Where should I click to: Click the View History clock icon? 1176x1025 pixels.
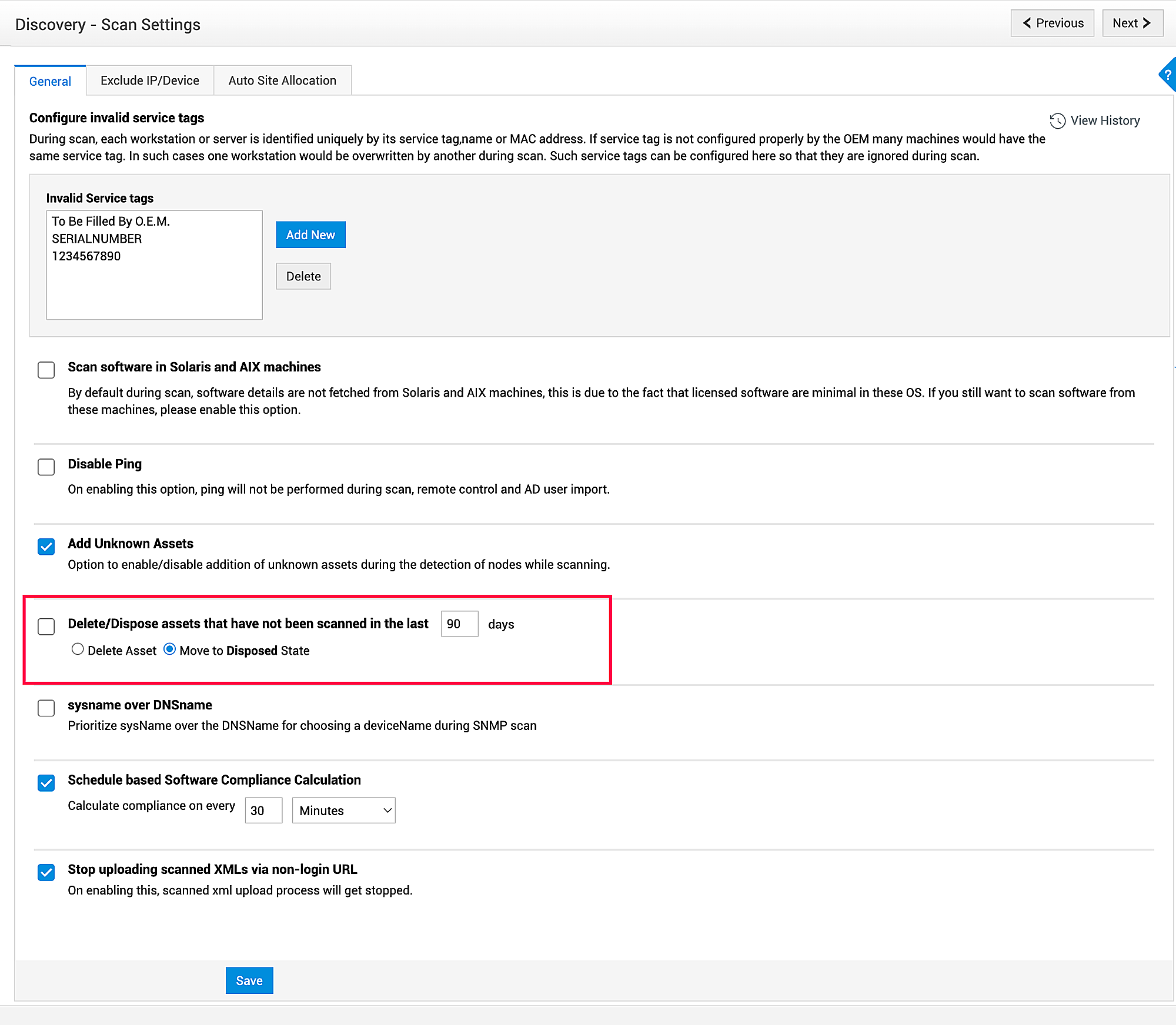[x=1057, y=121]
